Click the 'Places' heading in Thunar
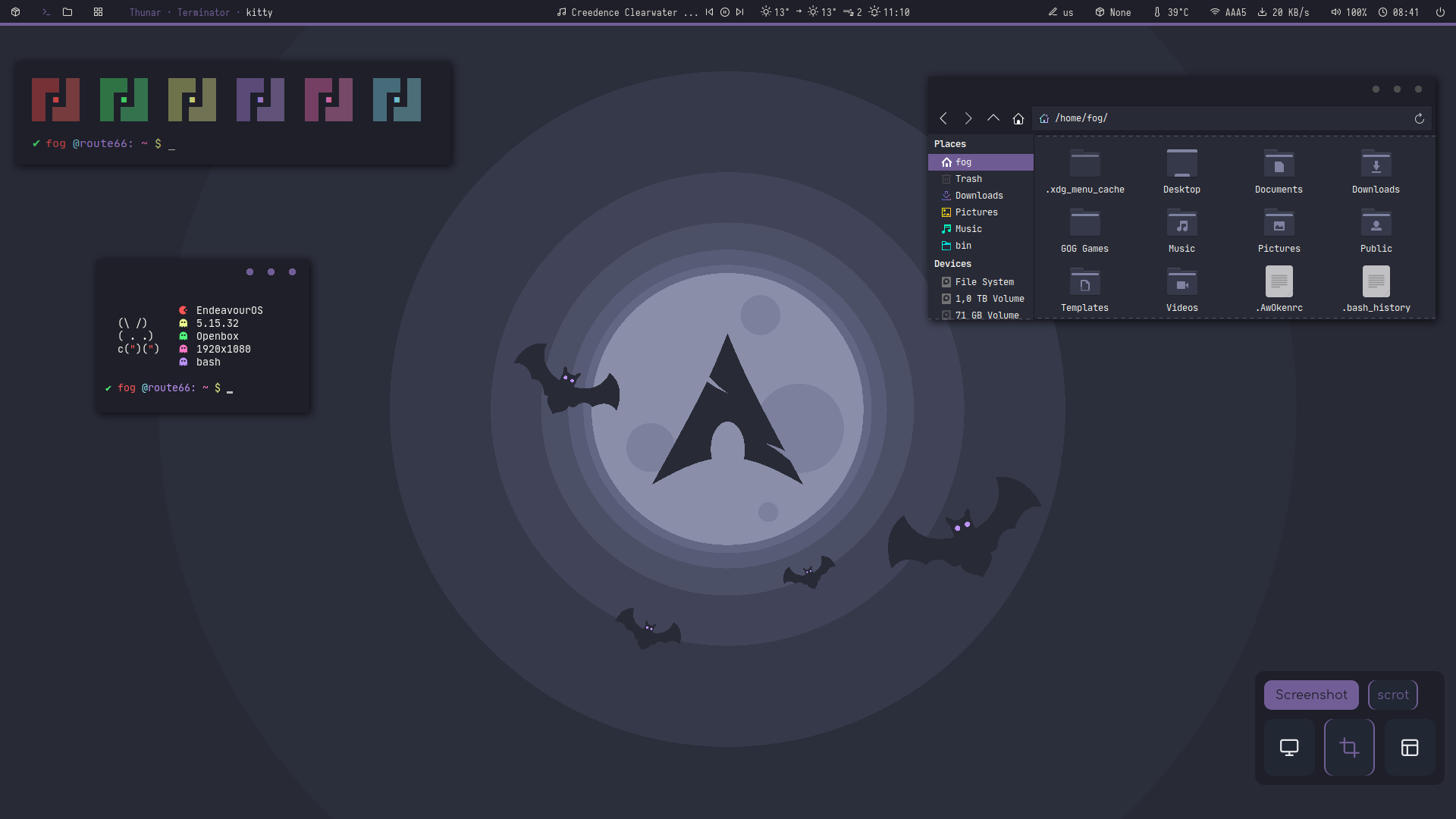The height and width of the screenshot is (819, 1456). pos(950,144)
